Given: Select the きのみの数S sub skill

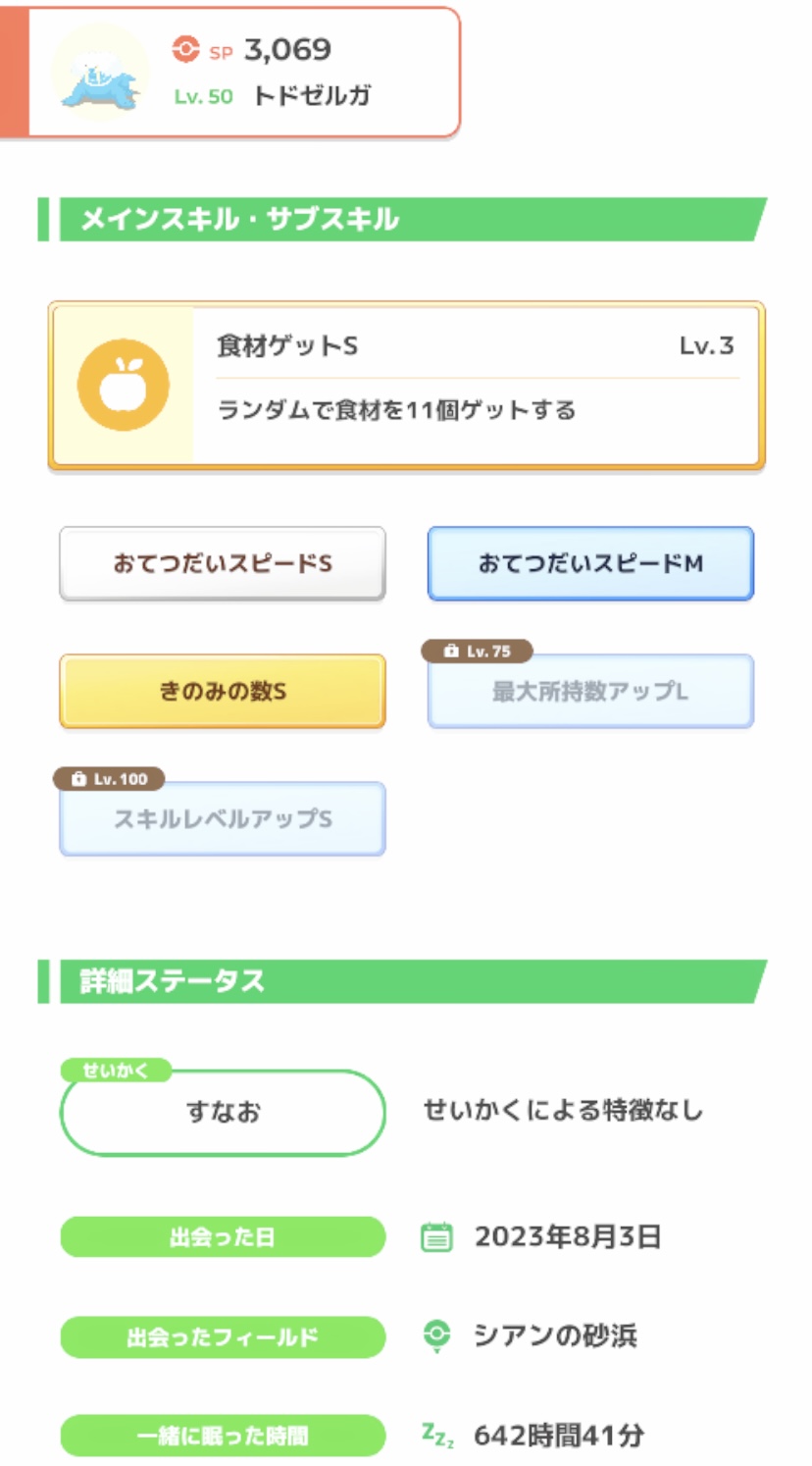Looking at the screenshot, I should pyautogui.click(x=223, y=692).
